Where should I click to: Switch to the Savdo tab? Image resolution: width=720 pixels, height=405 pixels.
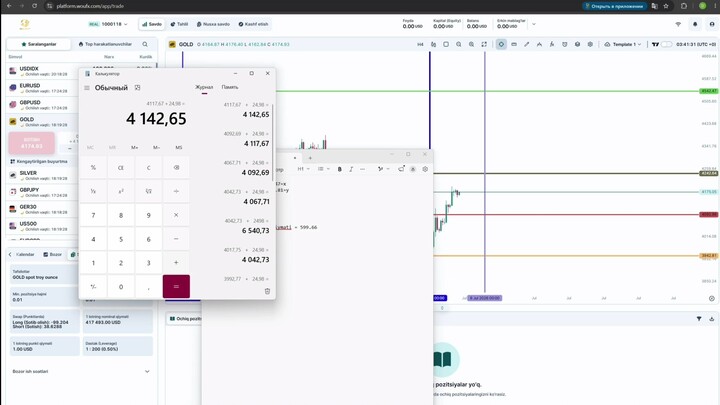click(152, 24)
